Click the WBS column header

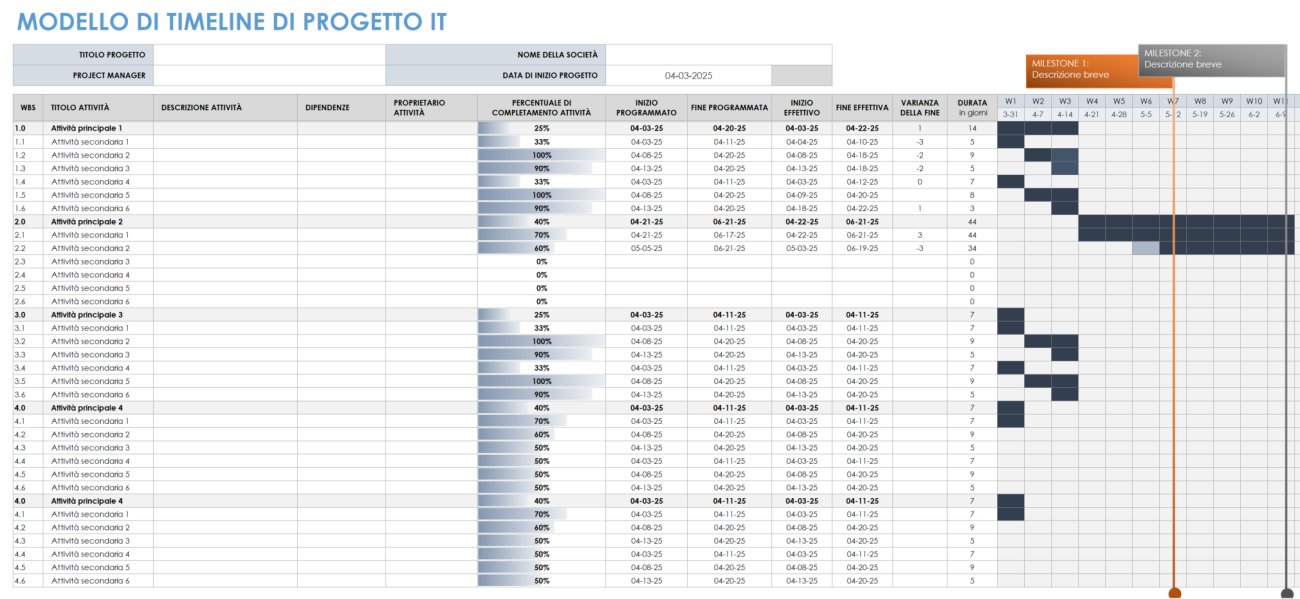pos(28,108)
